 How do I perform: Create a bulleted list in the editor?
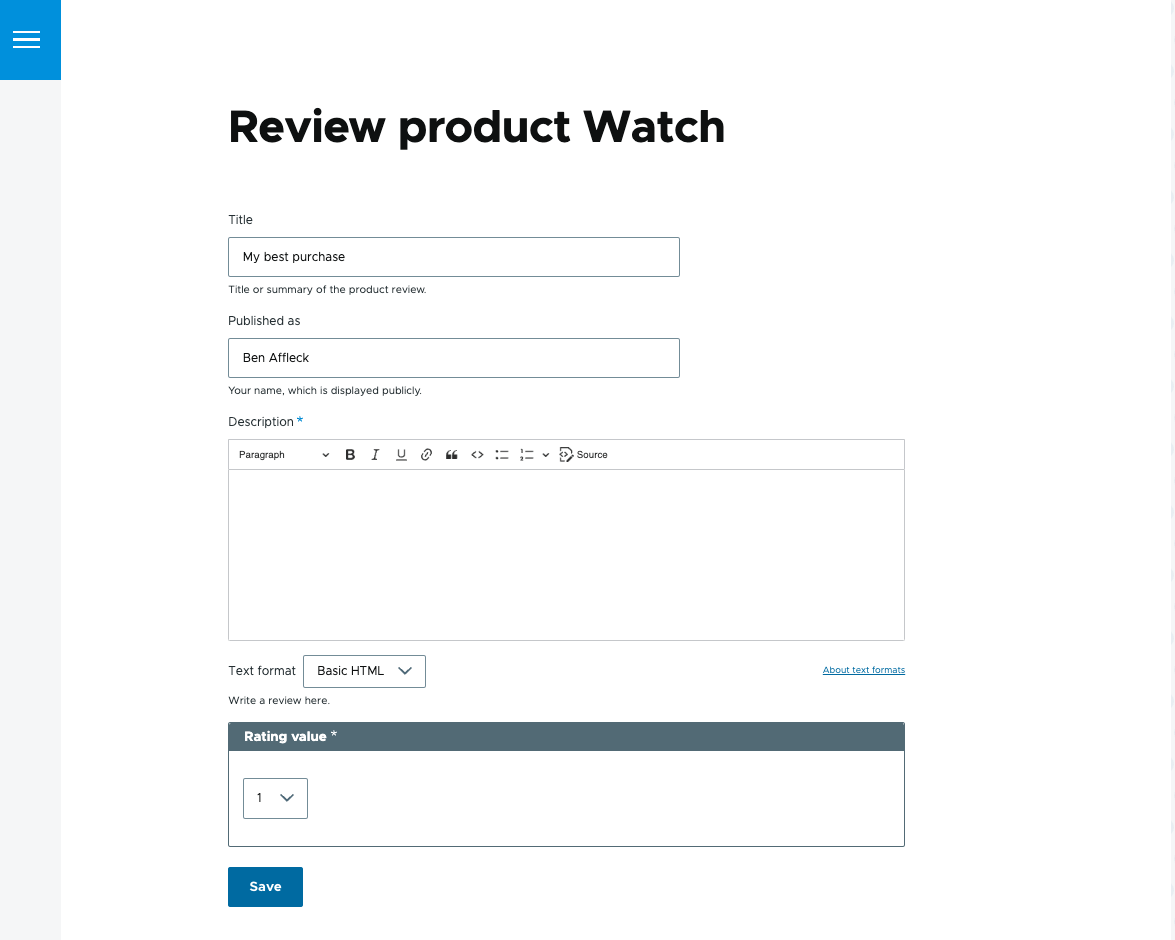502,454
